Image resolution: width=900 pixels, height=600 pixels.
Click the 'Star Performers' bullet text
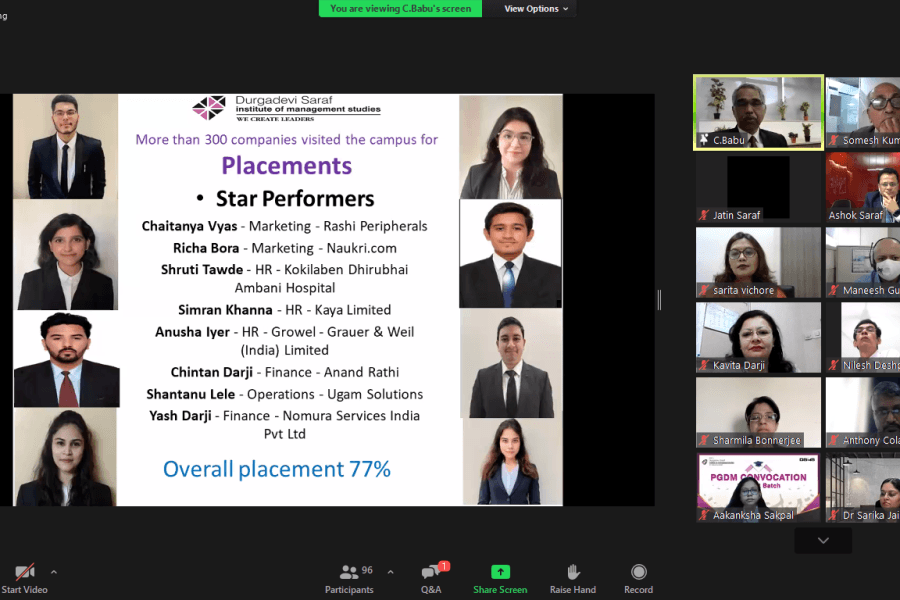point(295,199)
